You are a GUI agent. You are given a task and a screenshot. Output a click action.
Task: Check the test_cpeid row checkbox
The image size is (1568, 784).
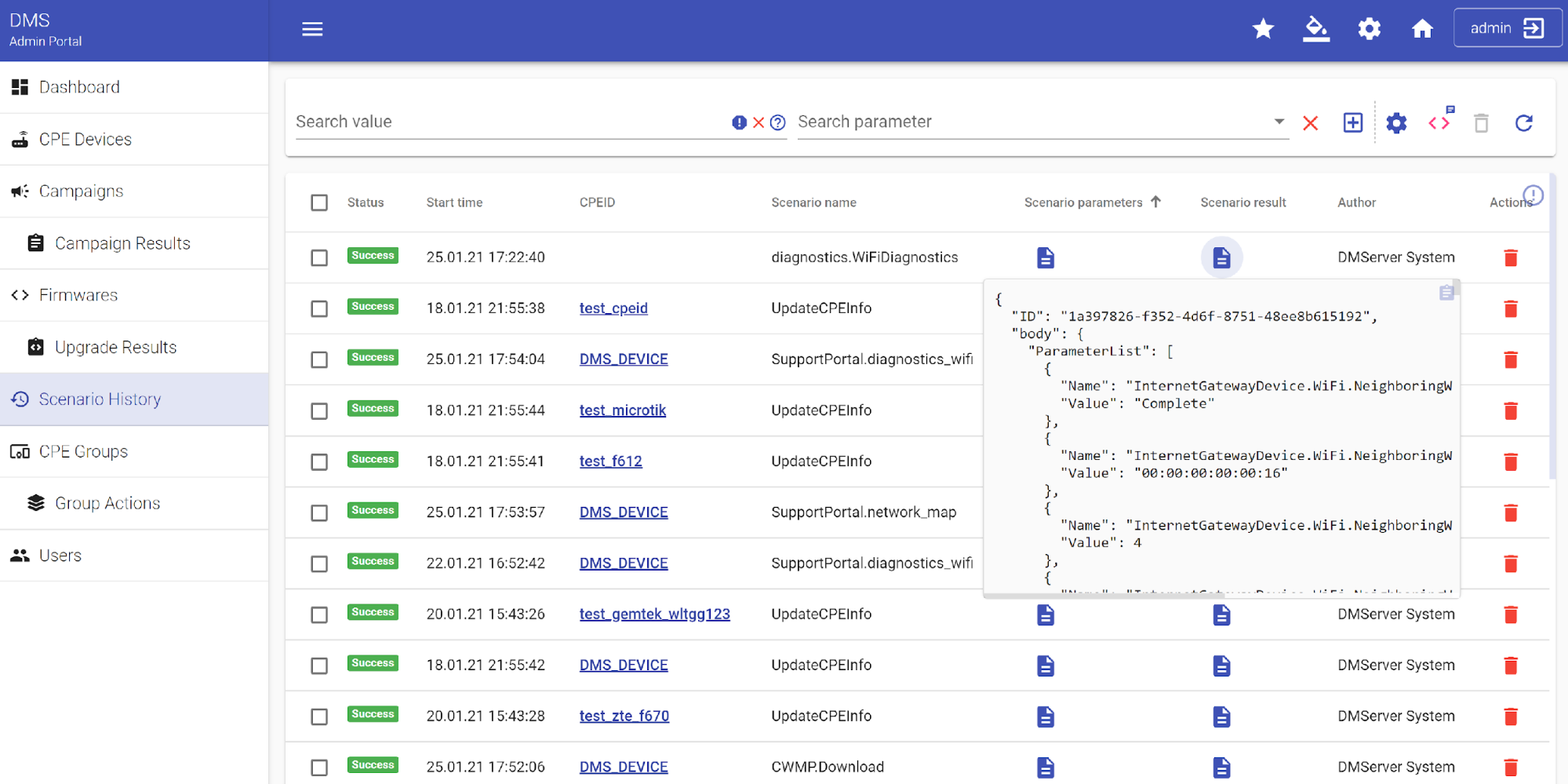tap(319, 308)
